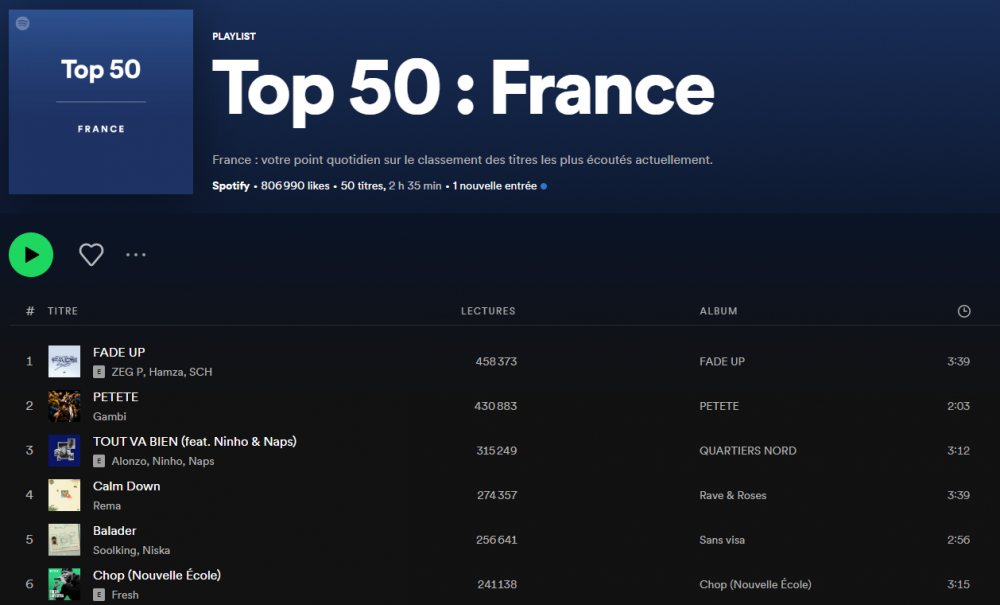Image resolution: width=1000 pixels, height=605 pixels.
Task: Click the PLAYLIST label above the title
Action: pos(234,36)
